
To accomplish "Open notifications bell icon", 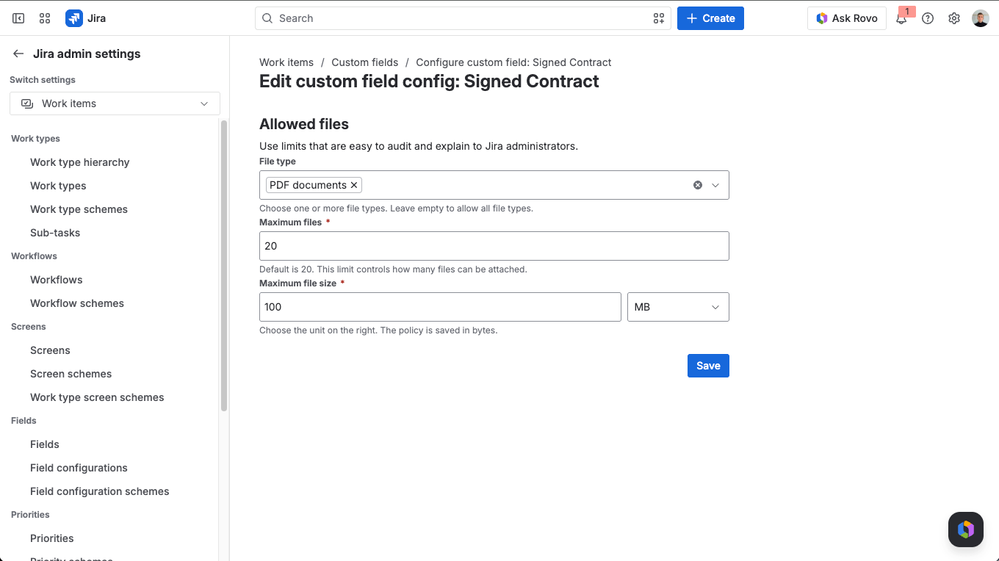I will point(902,18).
